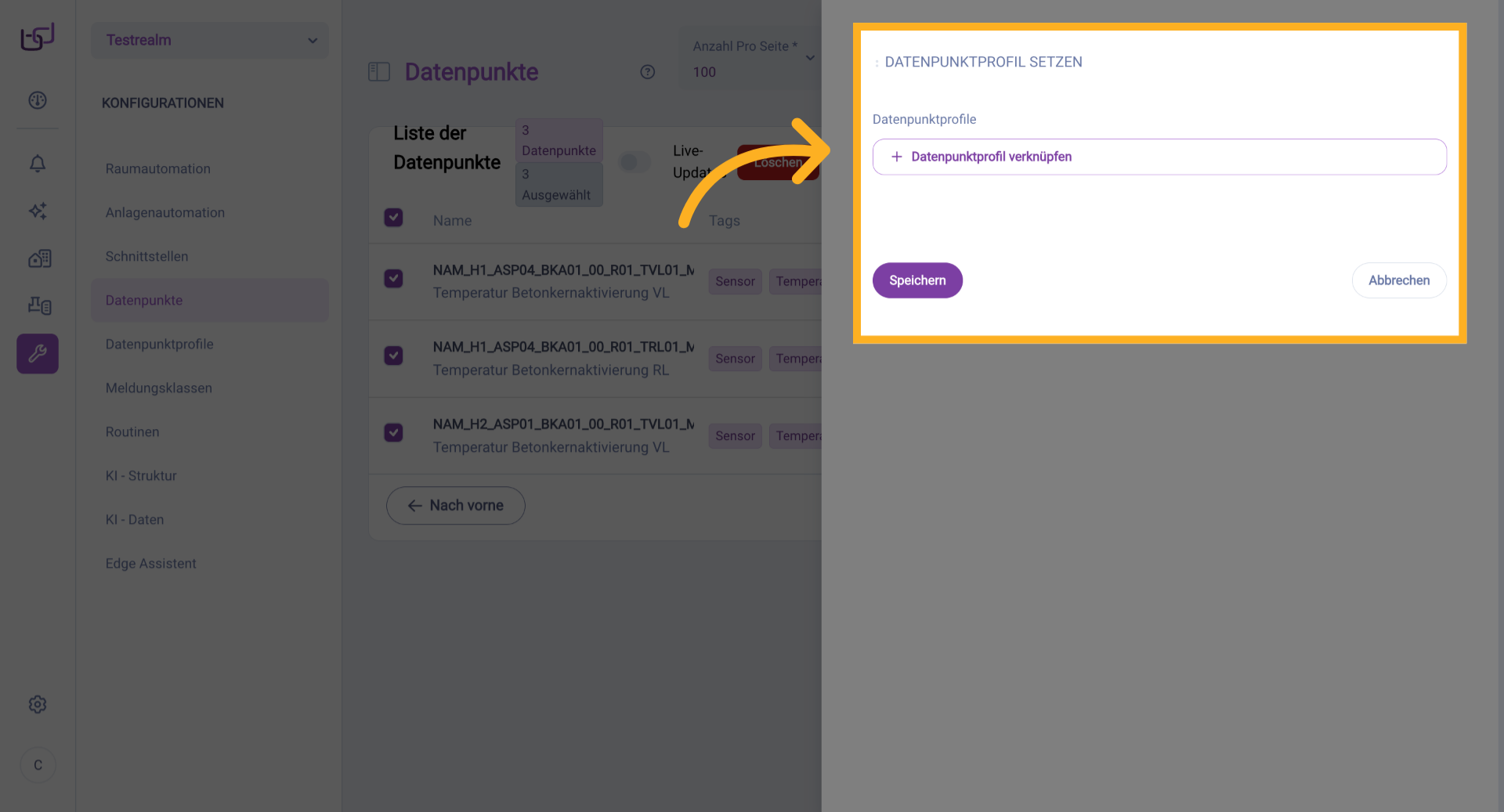The height and width of the screenshot is (812, 1504).
Task: Open the dashboard icon in left rail
Action: (38, 100)
